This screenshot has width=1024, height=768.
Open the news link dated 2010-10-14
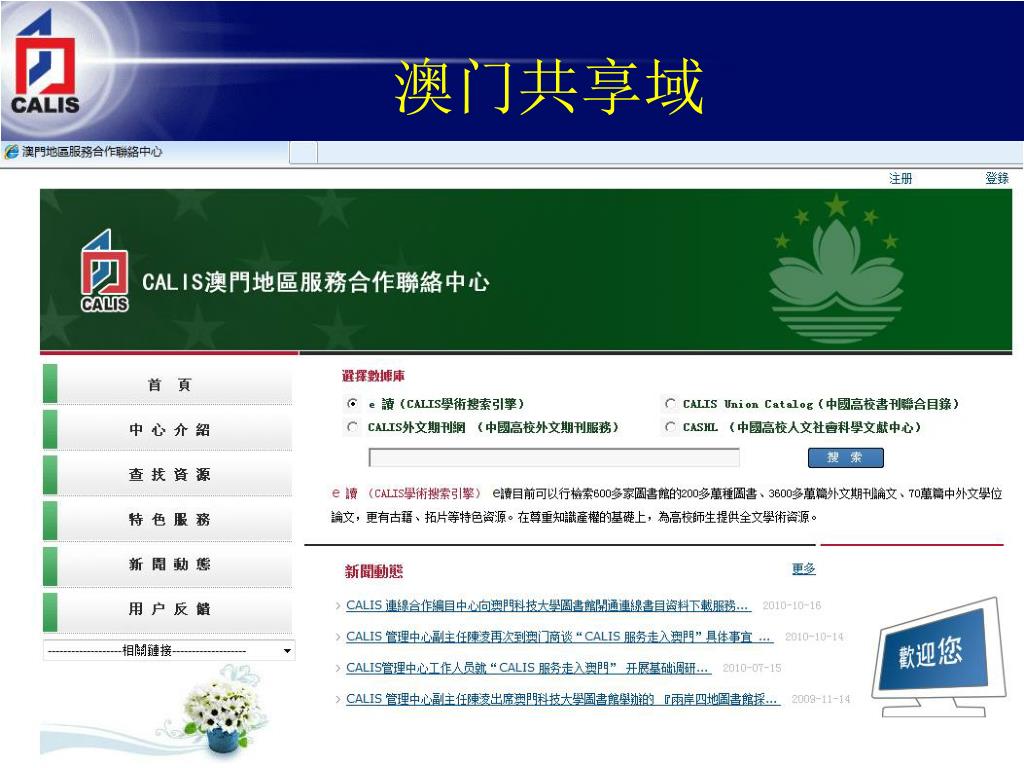point(560,637)
